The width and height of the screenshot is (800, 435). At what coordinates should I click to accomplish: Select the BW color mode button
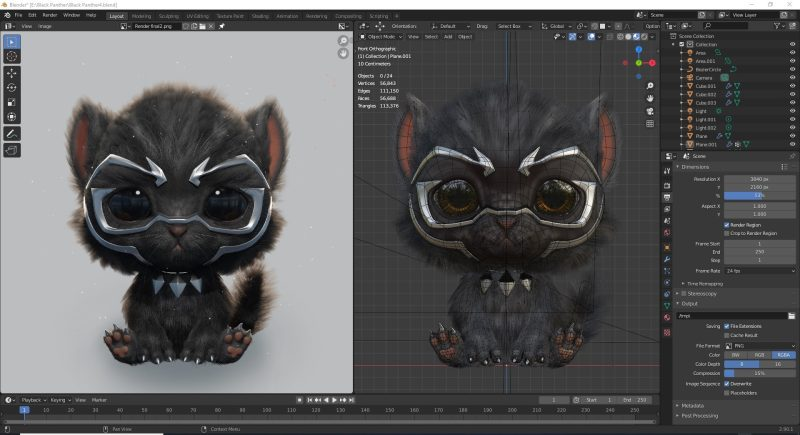click(736, 355)
